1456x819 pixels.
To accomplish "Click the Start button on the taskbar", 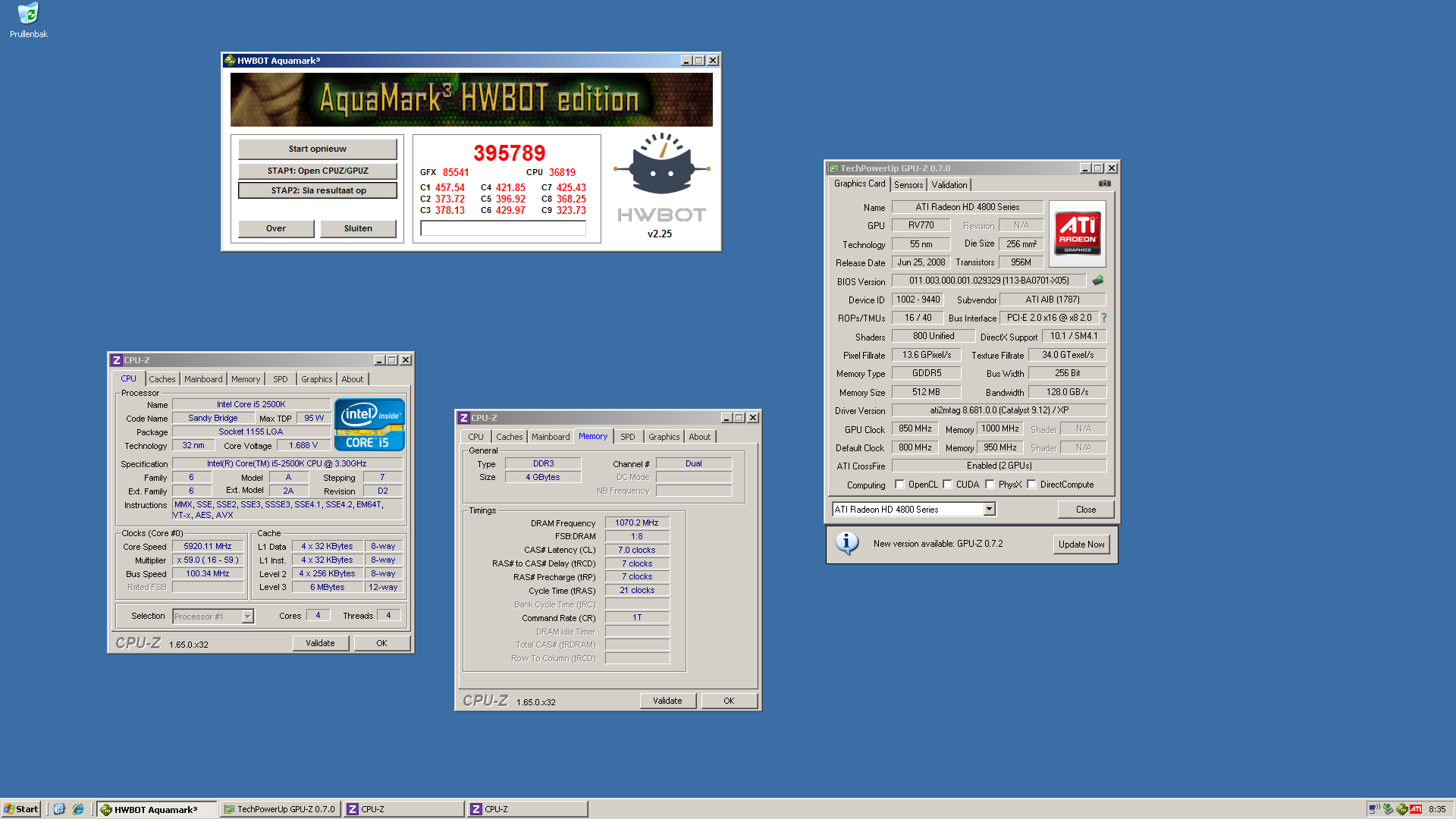I will pyautogui.click(x=20, y=809).
